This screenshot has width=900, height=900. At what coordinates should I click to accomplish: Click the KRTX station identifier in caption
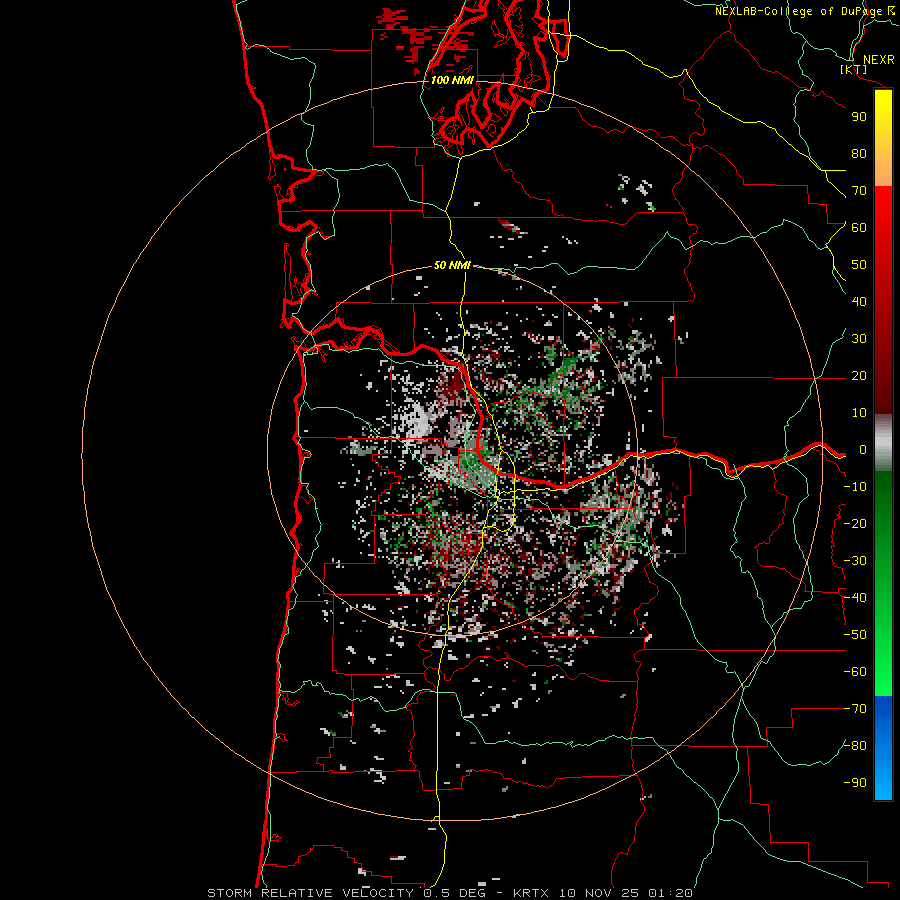click(x=531, y=893)
